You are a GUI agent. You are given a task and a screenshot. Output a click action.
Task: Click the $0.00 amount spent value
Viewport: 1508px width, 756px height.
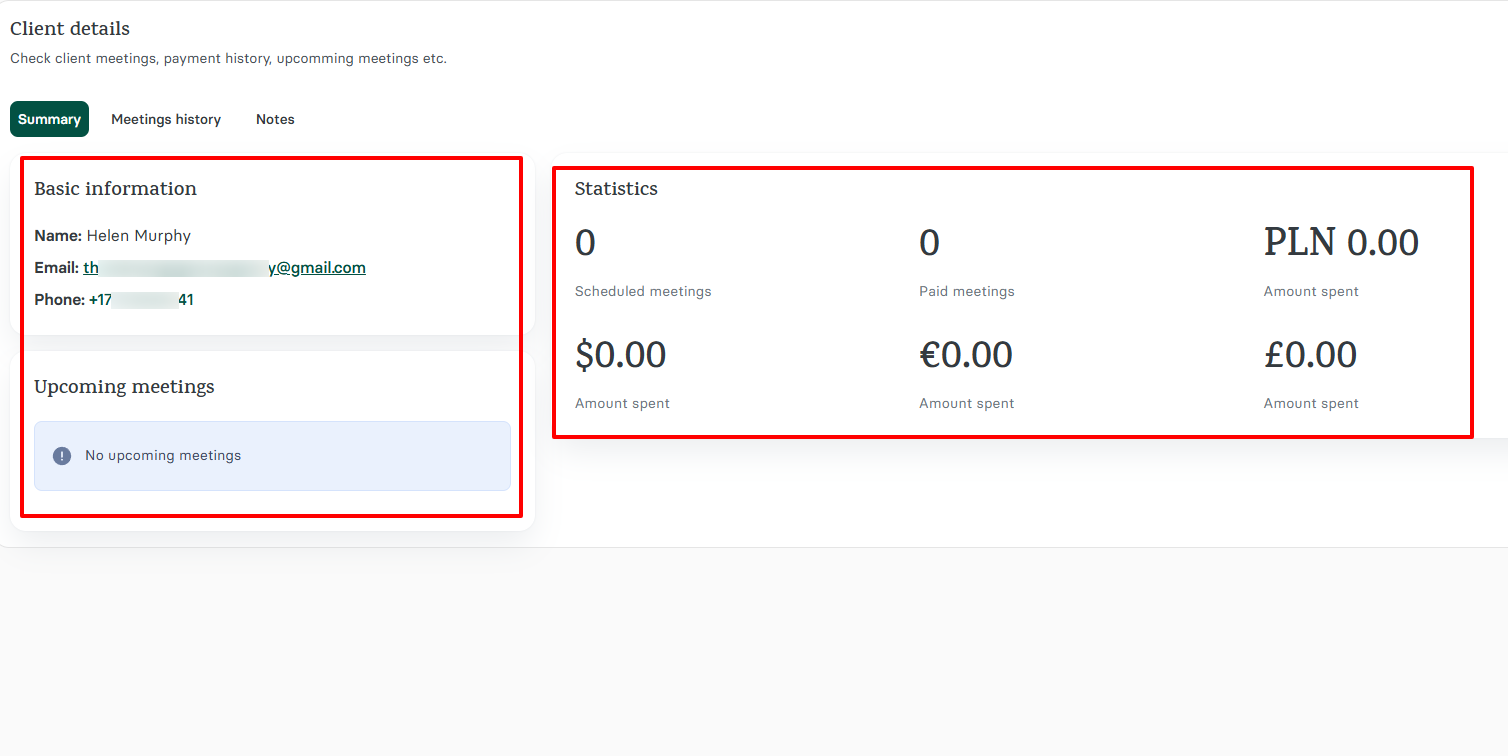coord(622,354)
